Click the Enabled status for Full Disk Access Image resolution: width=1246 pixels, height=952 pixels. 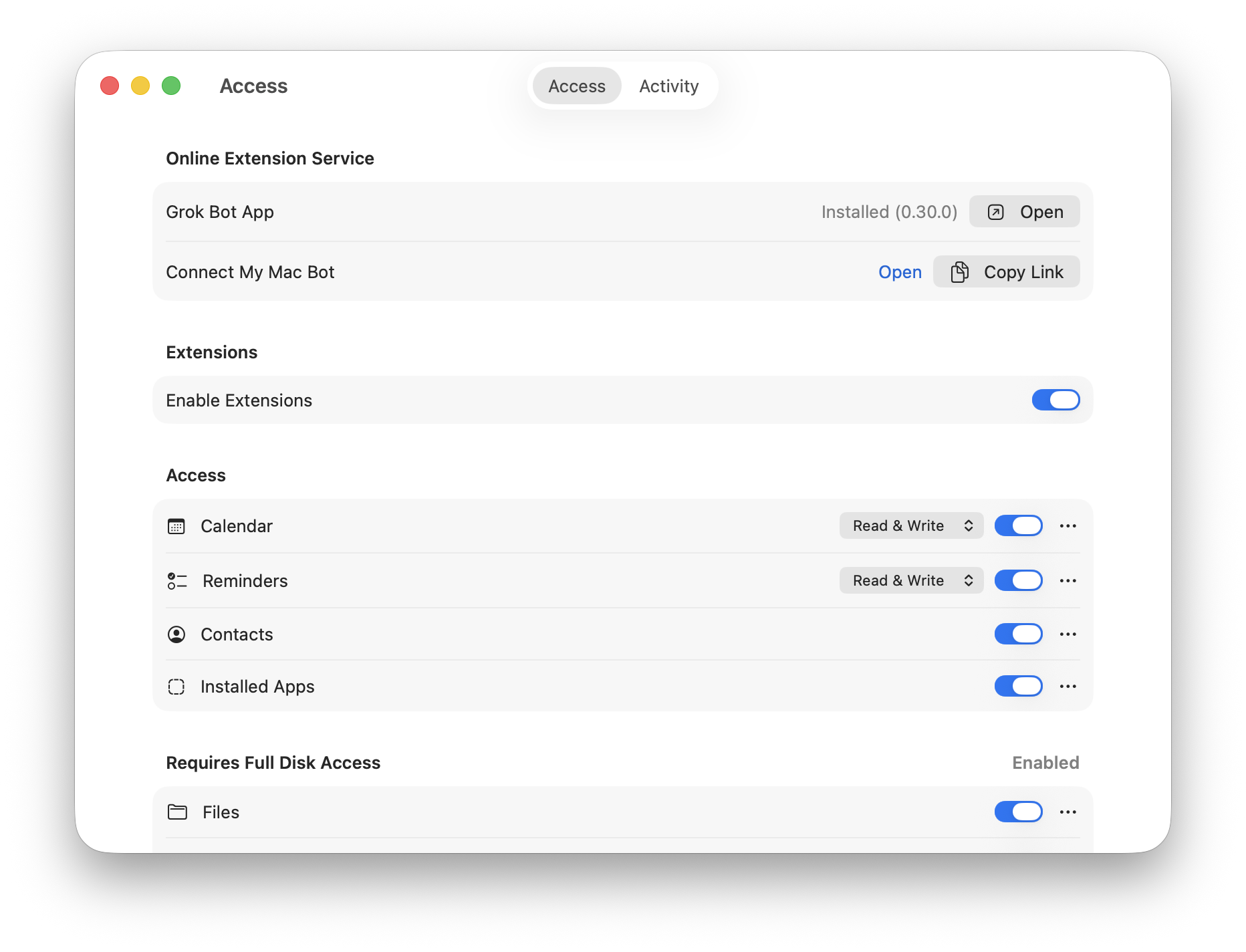[1045, 763]
